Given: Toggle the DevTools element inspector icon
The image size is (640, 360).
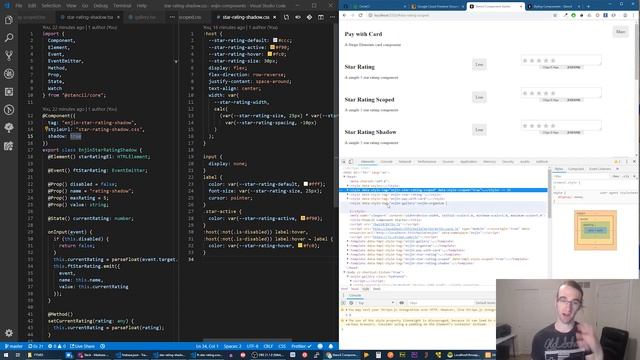Looking at the screenshot, I should coord(344,162).
